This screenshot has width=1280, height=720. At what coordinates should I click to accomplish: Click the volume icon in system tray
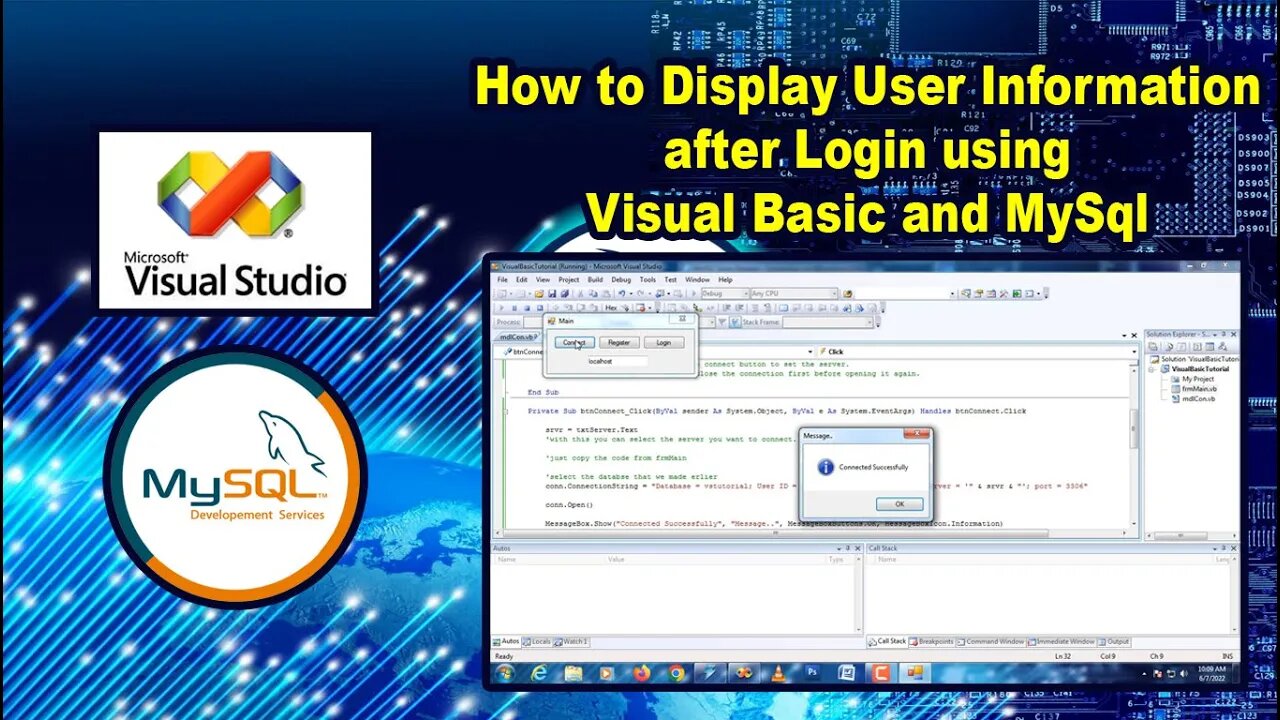click(1184, 673)
